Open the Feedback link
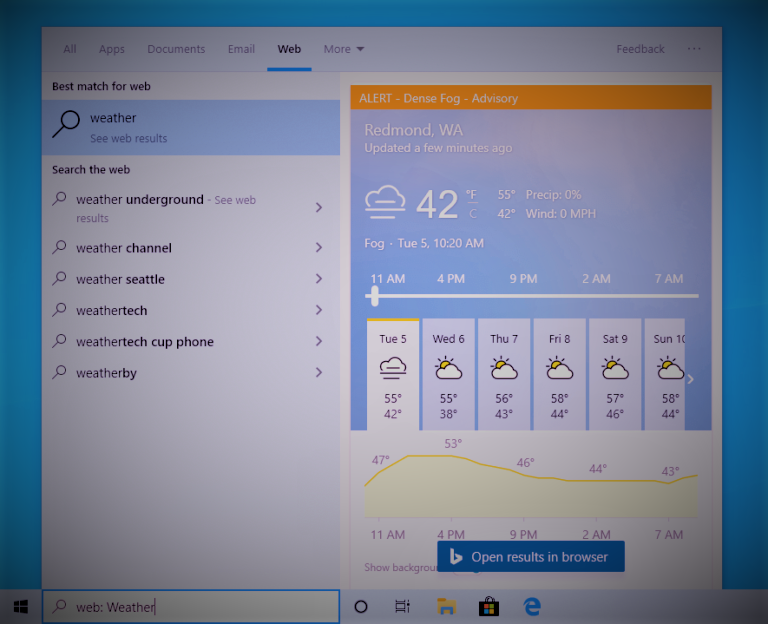The height and width of the screenshot is (624, 768). (x=640, y=49)
